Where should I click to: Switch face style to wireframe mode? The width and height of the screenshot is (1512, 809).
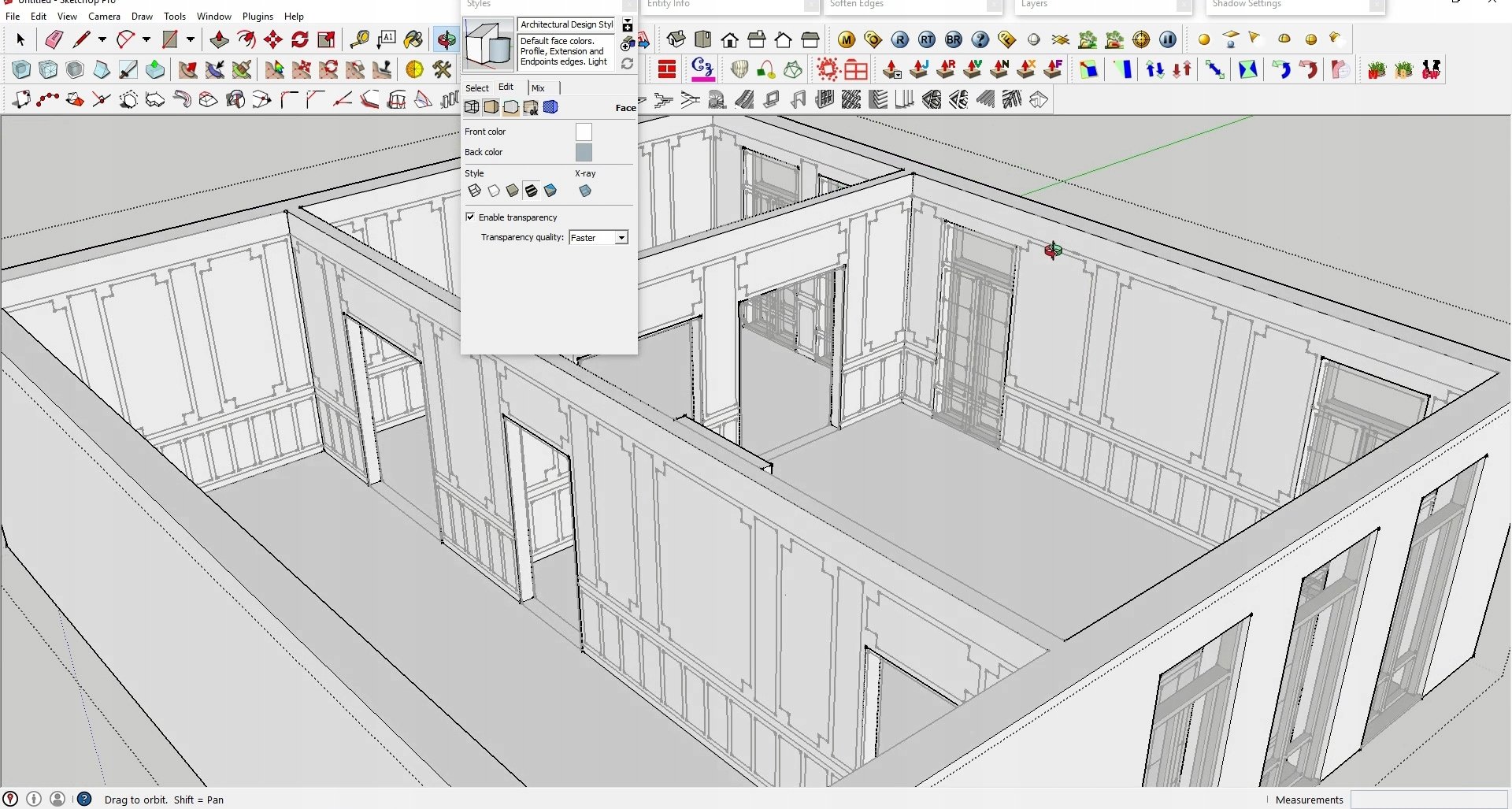pyautogui.click(x=474, y=191)
